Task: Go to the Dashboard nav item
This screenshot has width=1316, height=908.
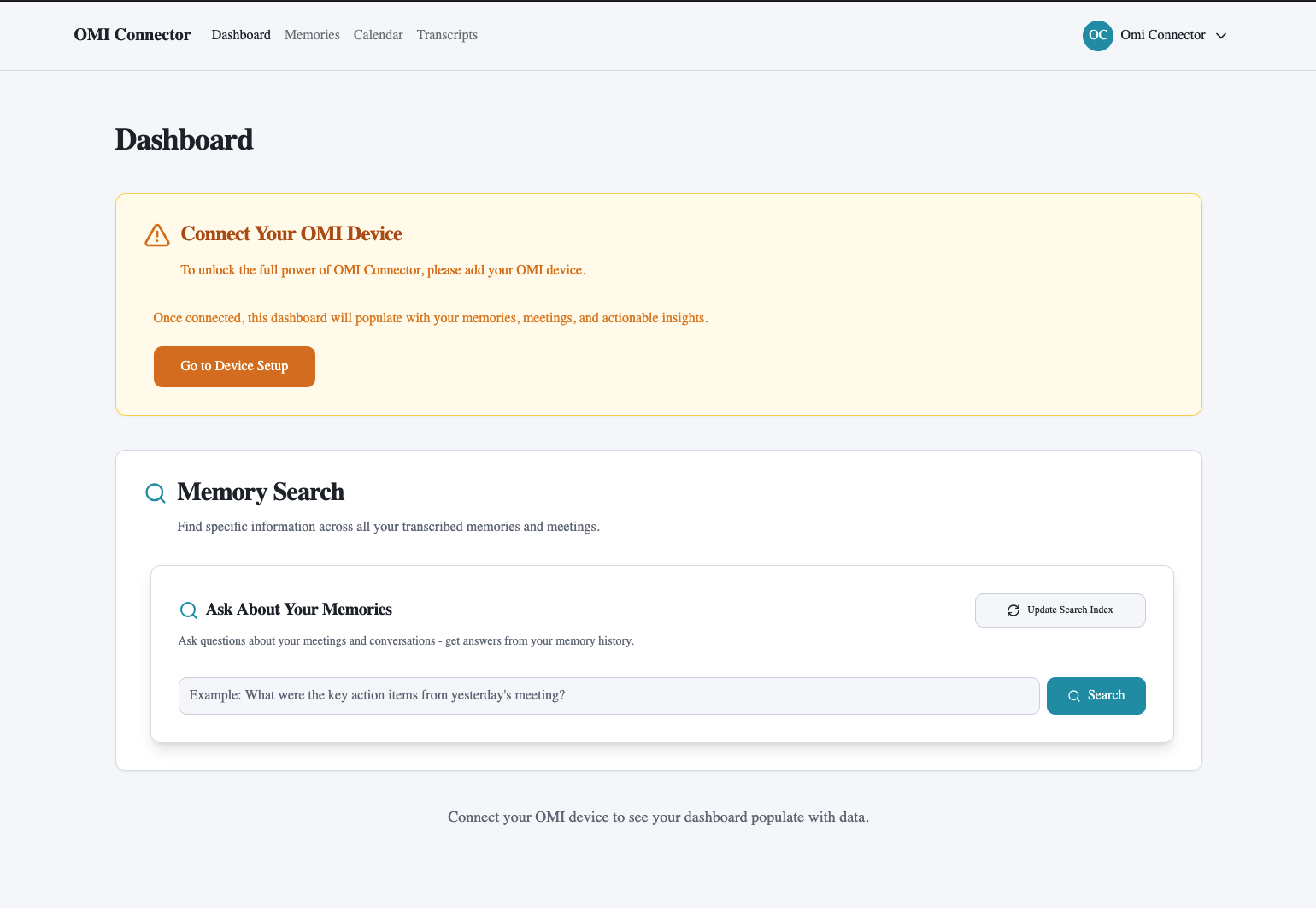Action: coord(241,35)
